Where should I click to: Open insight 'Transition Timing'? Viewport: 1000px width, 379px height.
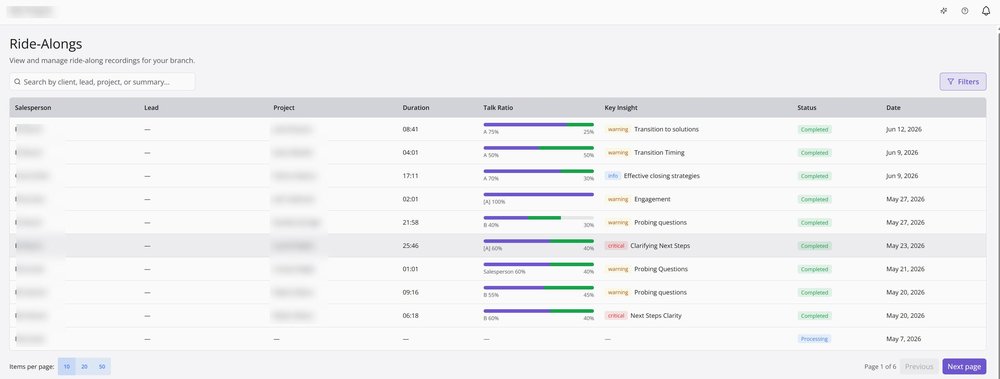659,152
